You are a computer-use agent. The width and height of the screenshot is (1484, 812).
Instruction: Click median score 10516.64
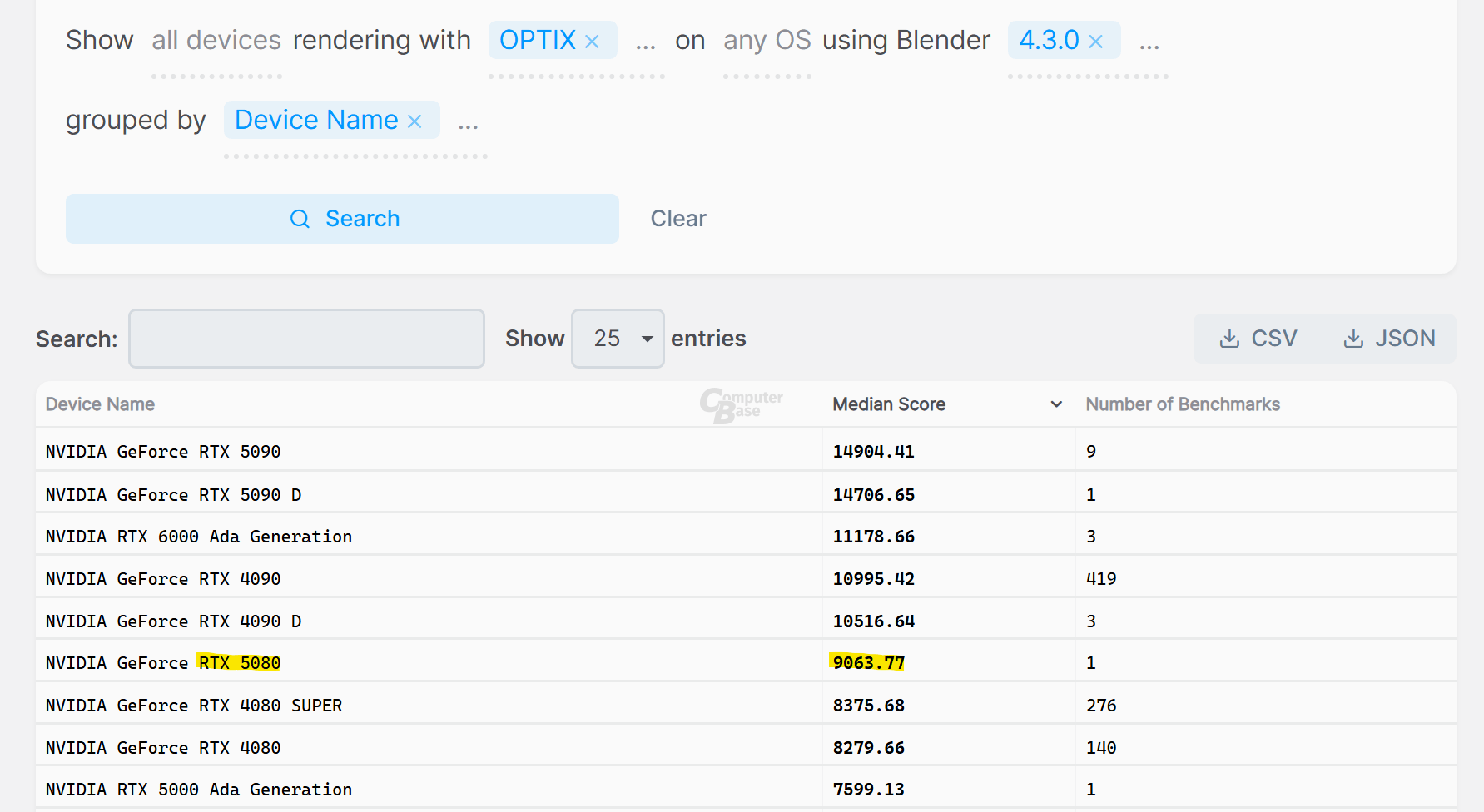pos(874,621)
